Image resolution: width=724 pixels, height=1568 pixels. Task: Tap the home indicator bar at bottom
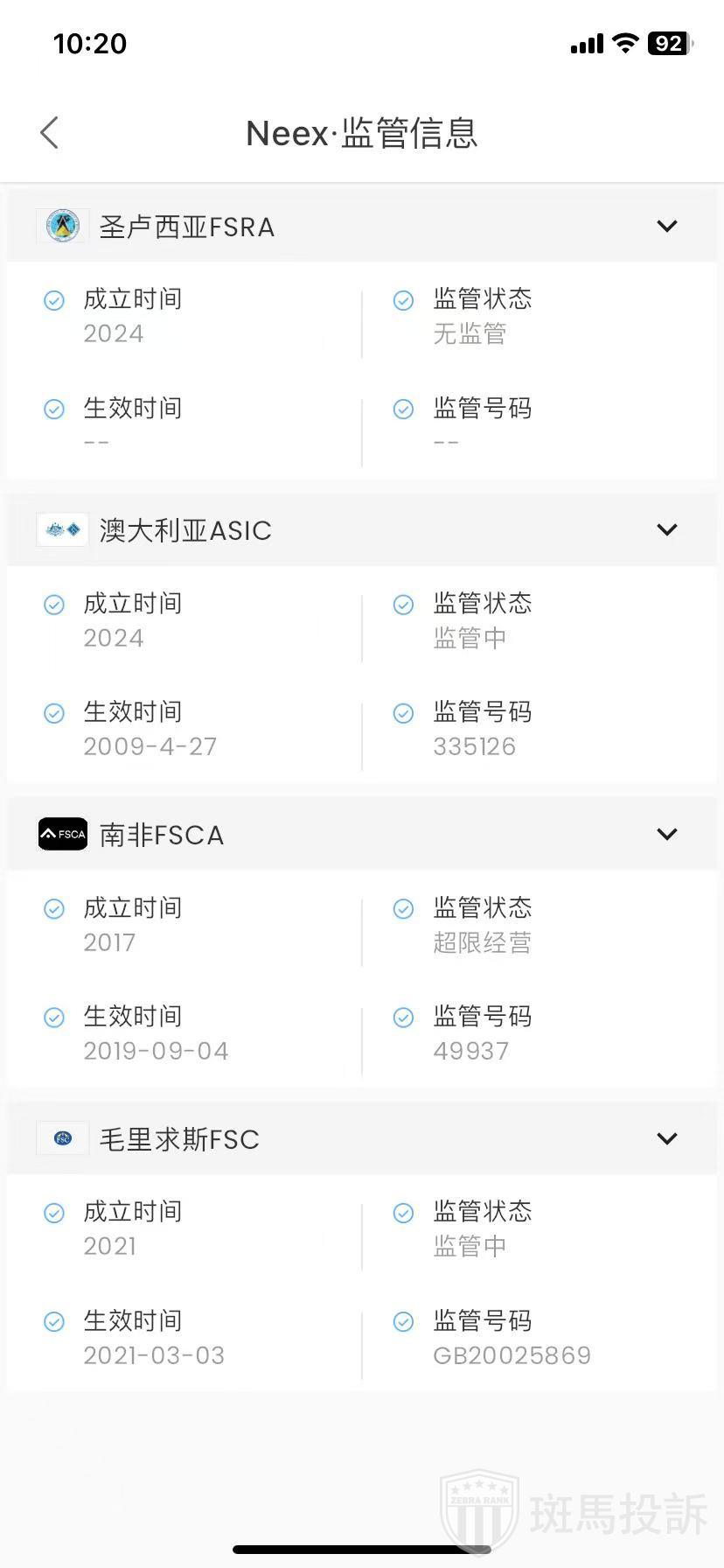[362, 1550]
